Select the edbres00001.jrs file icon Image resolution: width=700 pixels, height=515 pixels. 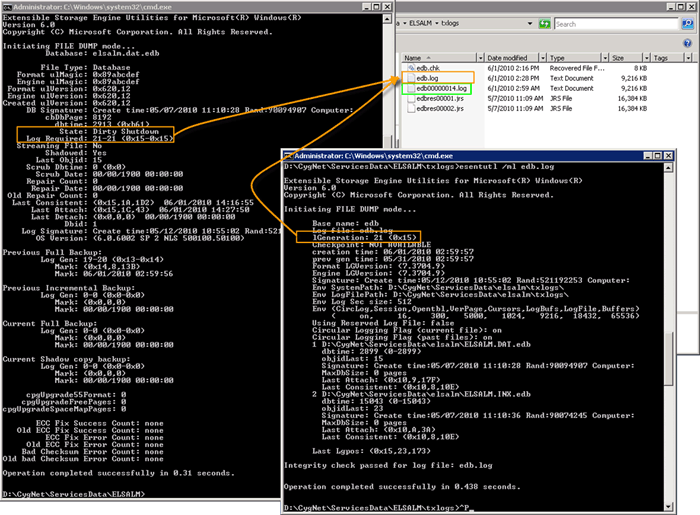click(411, 99)
